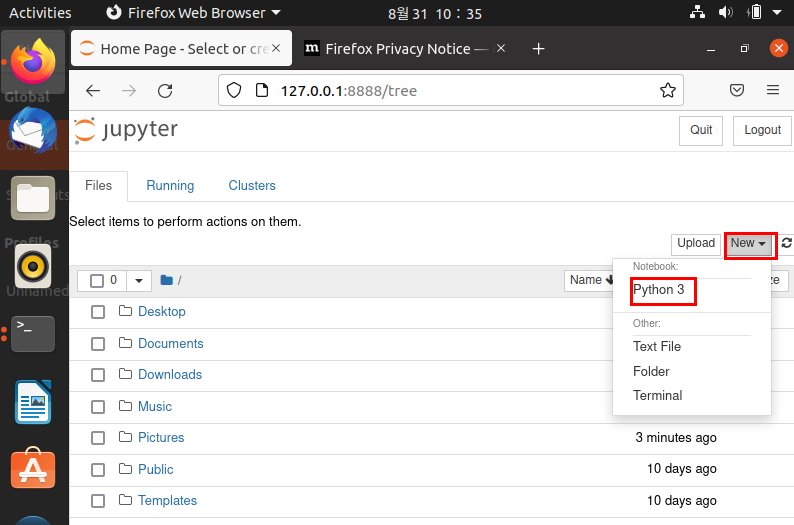Open Rhythmbox speaker icon in dock
The width and height of the screenshot is (794, 525).
point(33,266)
